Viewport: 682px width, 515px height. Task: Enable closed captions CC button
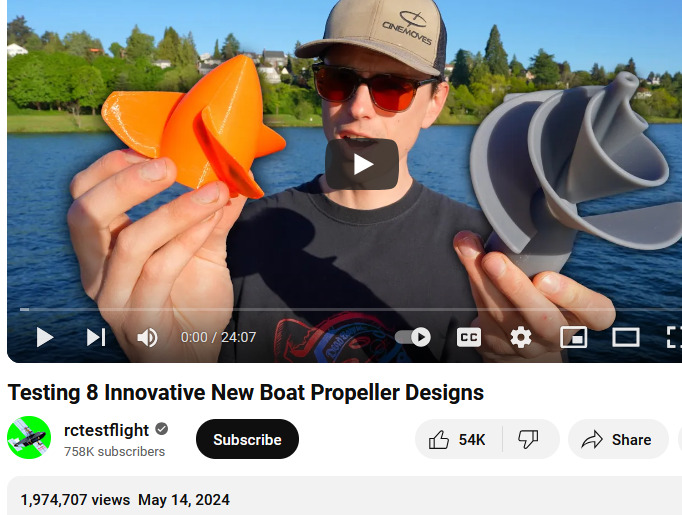[x=469, y=338]
